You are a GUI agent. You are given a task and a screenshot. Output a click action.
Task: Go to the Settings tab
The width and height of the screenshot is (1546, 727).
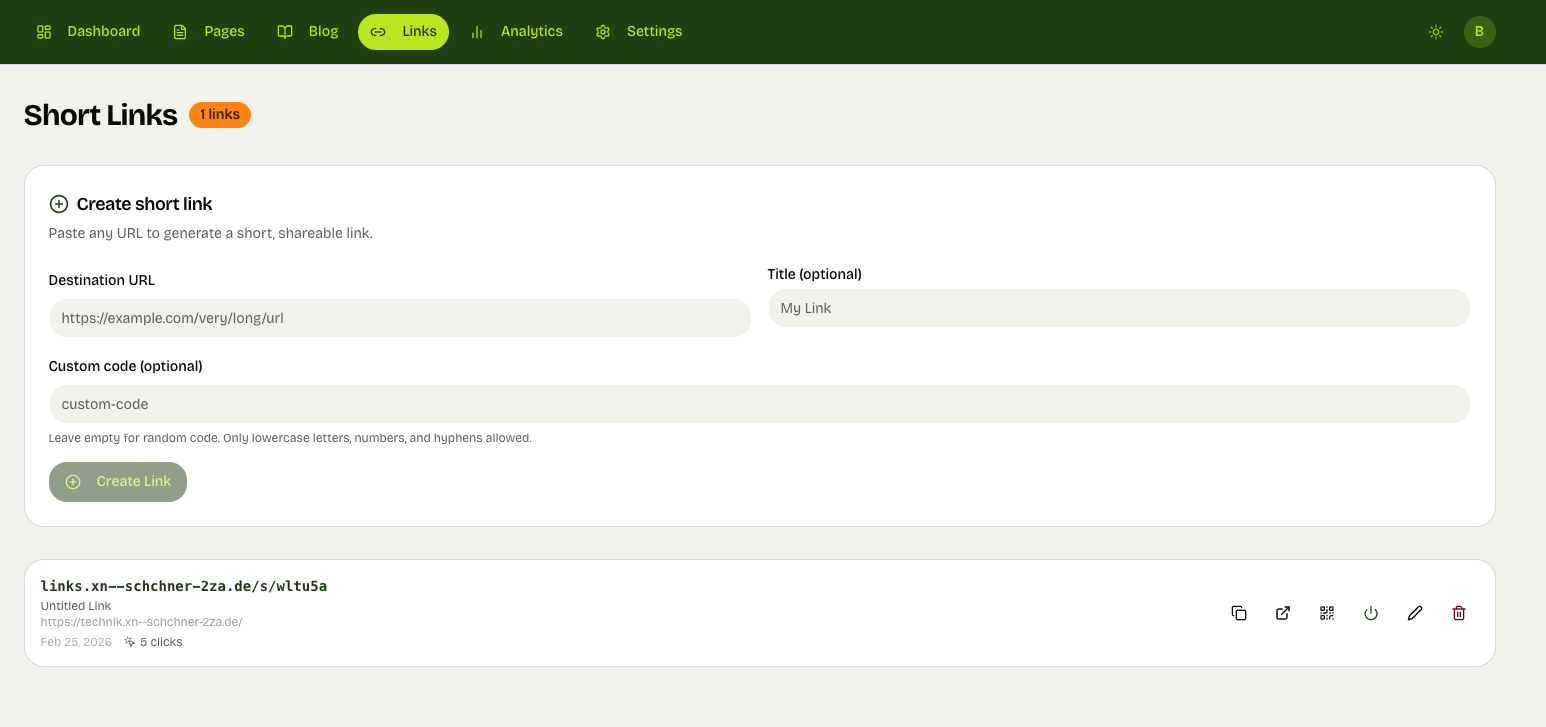click(639, 32)
